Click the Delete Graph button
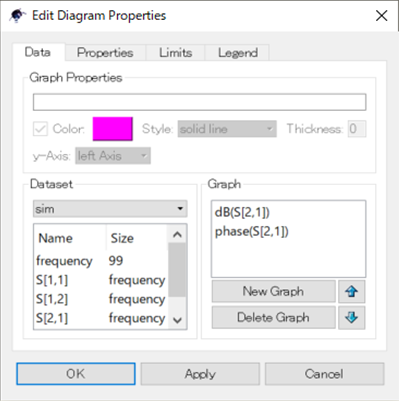Image resolution: width=399 pixels, height=401 pixels. click(x=273, y=318)
